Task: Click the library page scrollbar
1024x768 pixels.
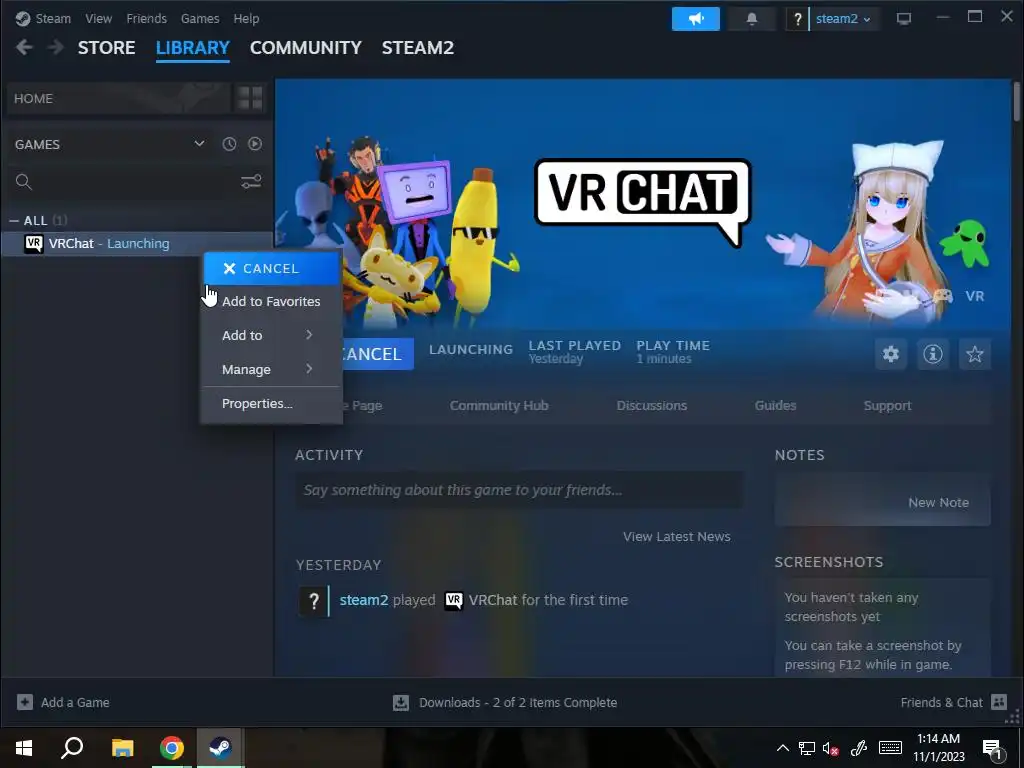Action: tap(1017, 101)
